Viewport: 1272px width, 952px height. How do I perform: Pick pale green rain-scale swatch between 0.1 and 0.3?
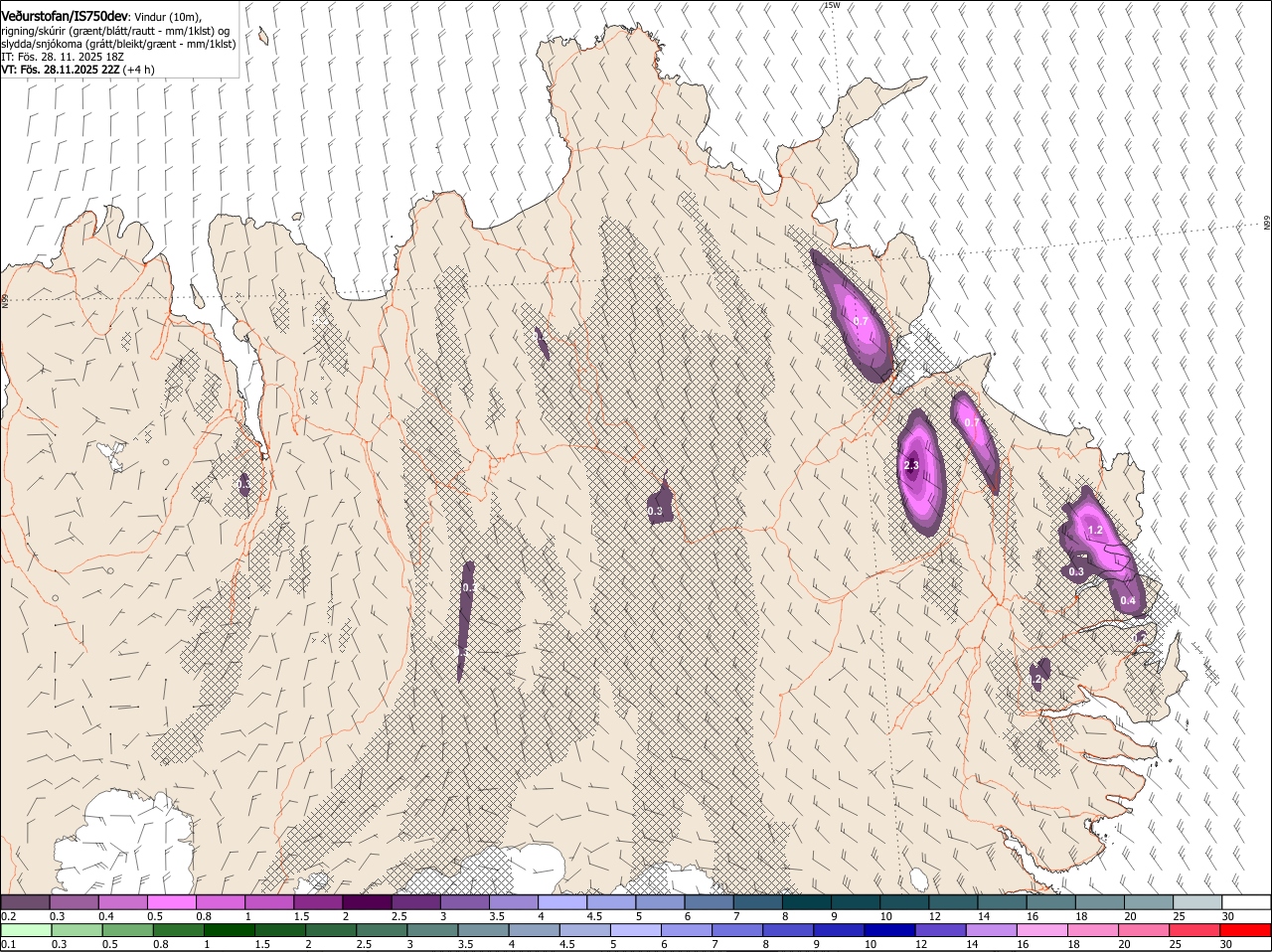point(26,930)
